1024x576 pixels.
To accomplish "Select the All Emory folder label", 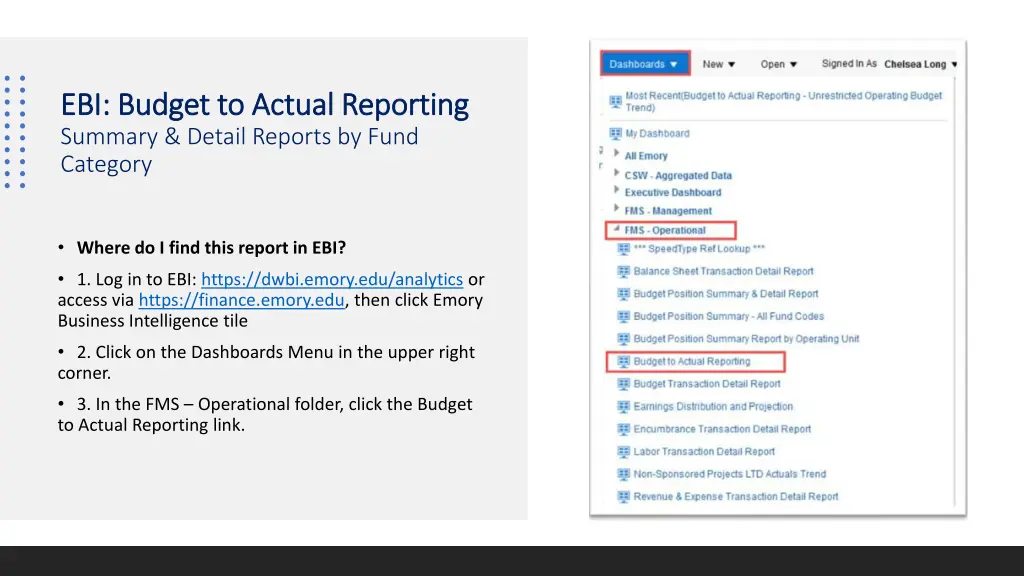I will 646,156.
